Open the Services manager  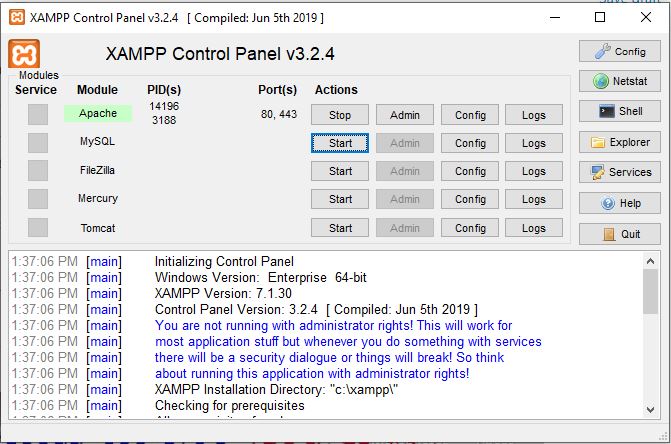619,172
